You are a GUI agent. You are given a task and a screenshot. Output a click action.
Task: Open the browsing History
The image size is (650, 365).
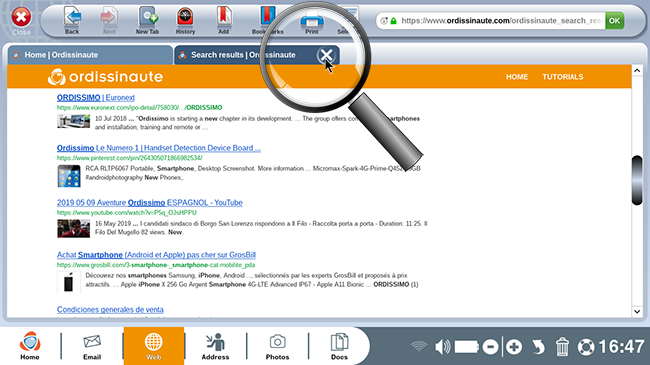click(185, 20)
